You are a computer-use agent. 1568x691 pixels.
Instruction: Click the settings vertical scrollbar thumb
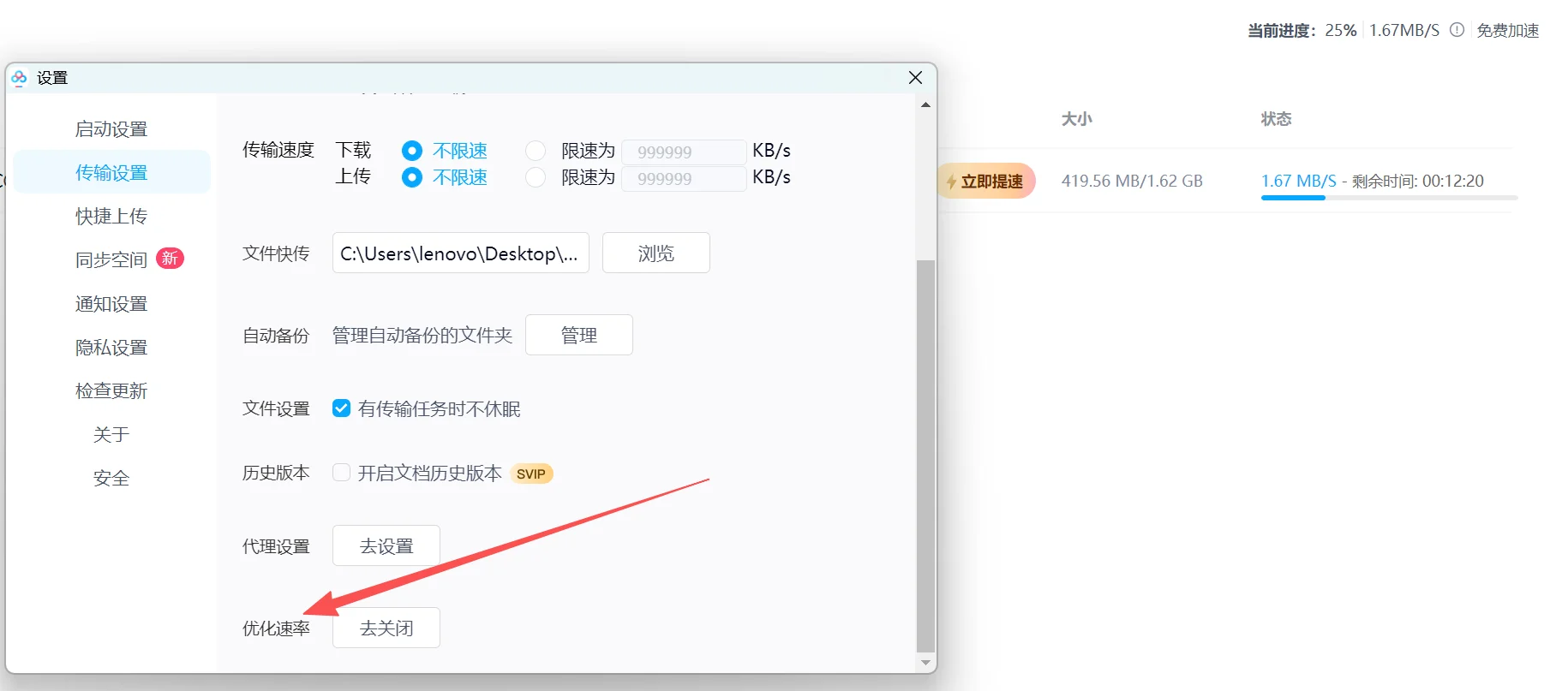(925, 456)
